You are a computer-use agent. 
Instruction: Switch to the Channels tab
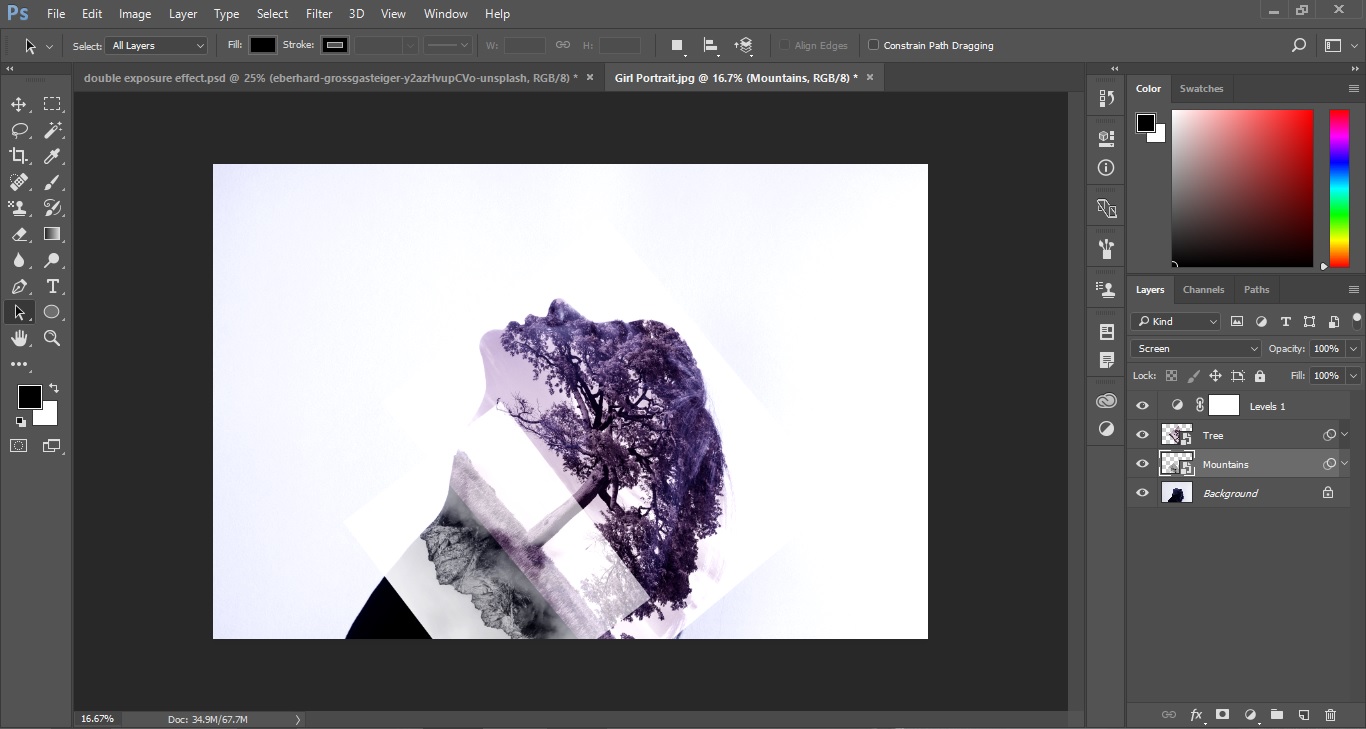tap(1203, 290)
